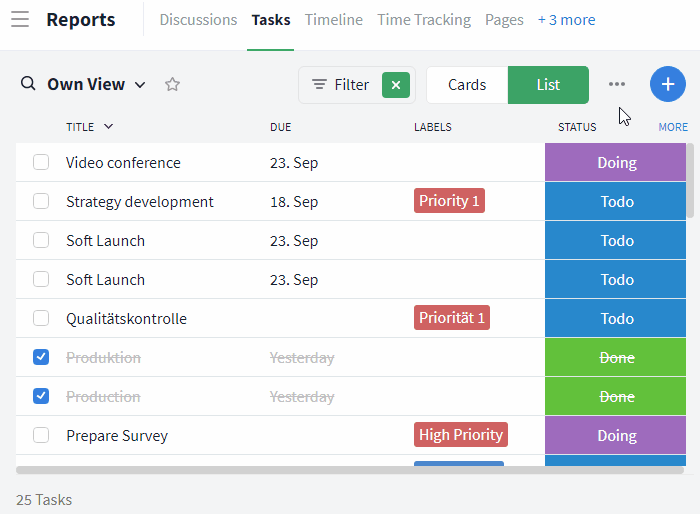This screenshot has height=514, width=700.
Task: Open the Prepare Survey task
Action: click(117, 435)
